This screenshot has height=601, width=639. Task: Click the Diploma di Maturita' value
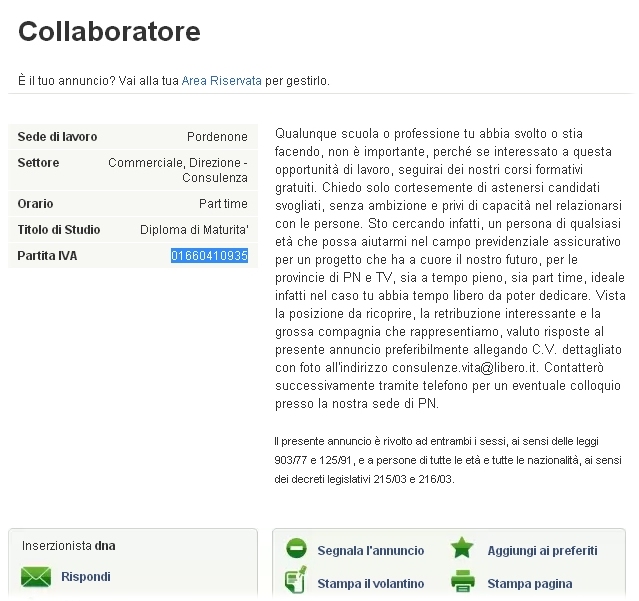click(194, 230)
